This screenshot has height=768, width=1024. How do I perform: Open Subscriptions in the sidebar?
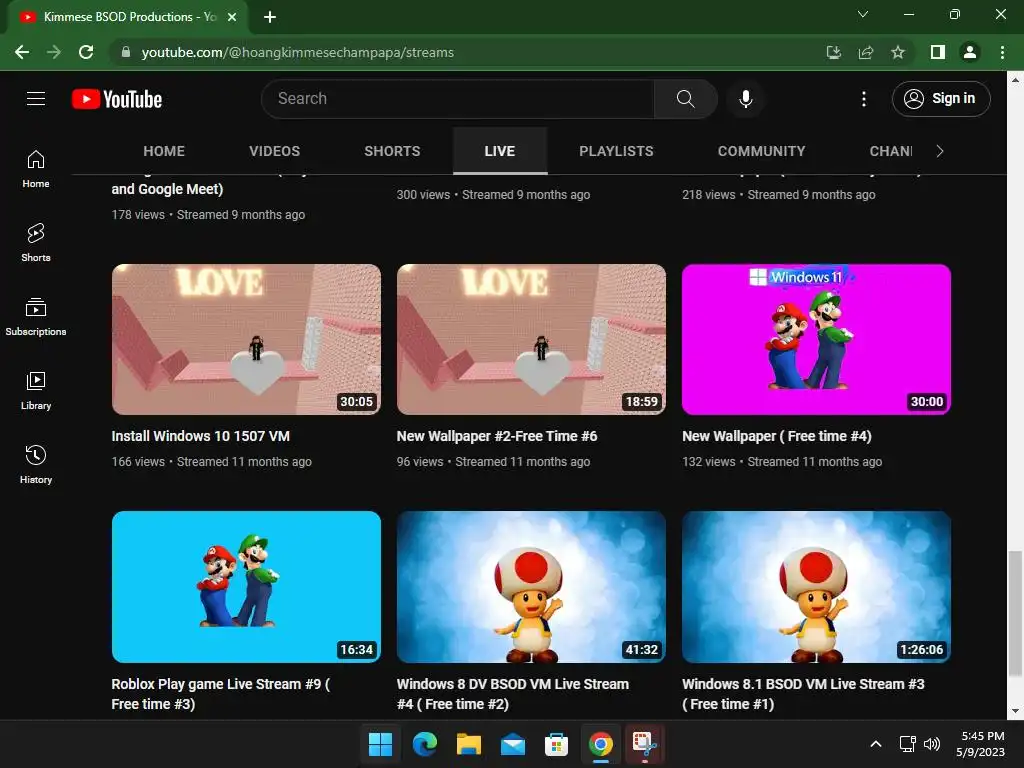click(x=36, y=317)
